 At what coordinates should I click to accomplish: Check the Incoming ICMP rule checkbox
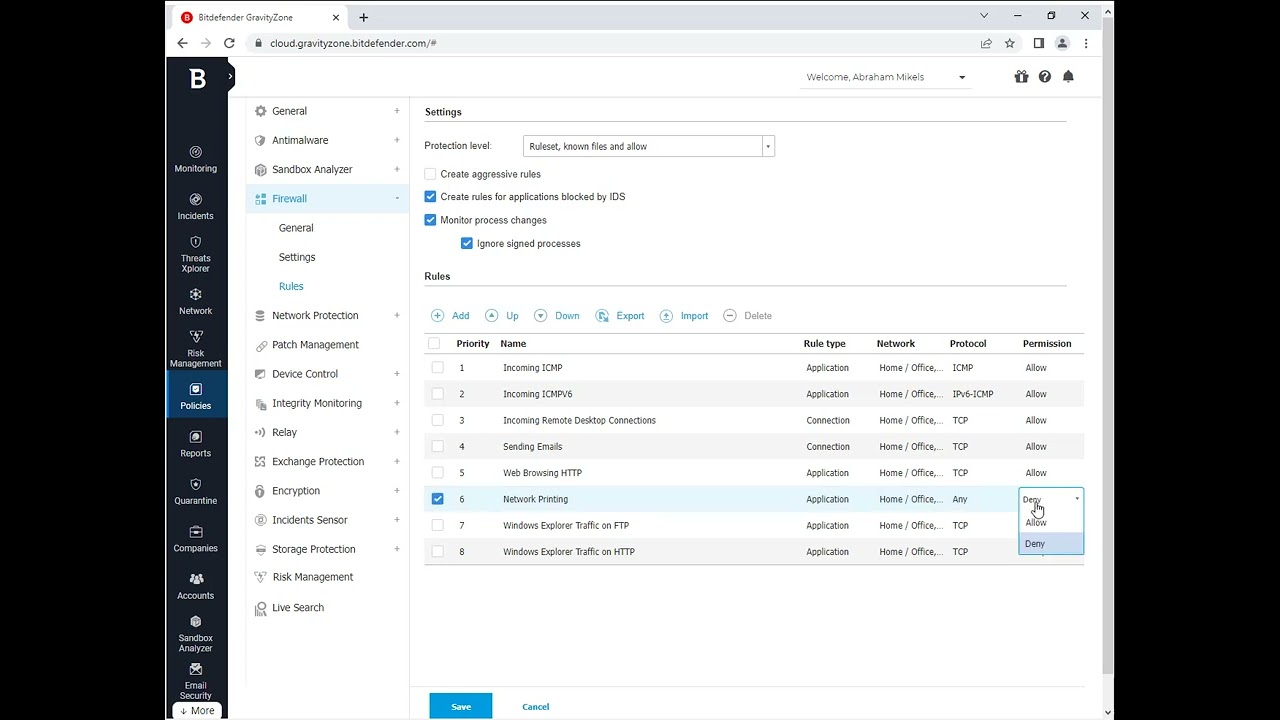(437, 368)
